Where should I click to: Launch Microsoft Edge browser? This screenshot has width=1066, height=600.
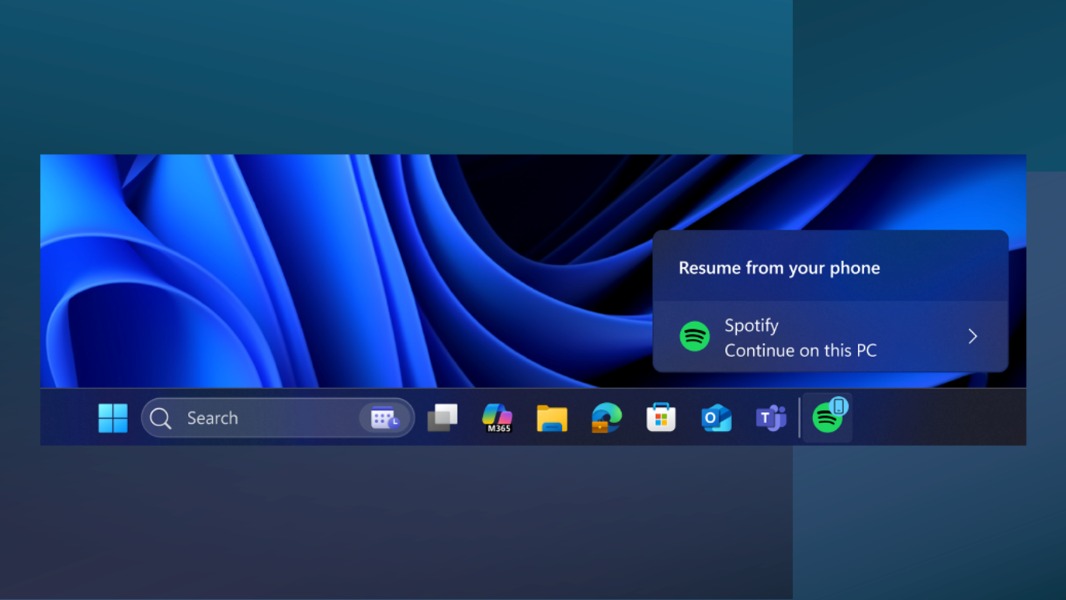(606, 417)
